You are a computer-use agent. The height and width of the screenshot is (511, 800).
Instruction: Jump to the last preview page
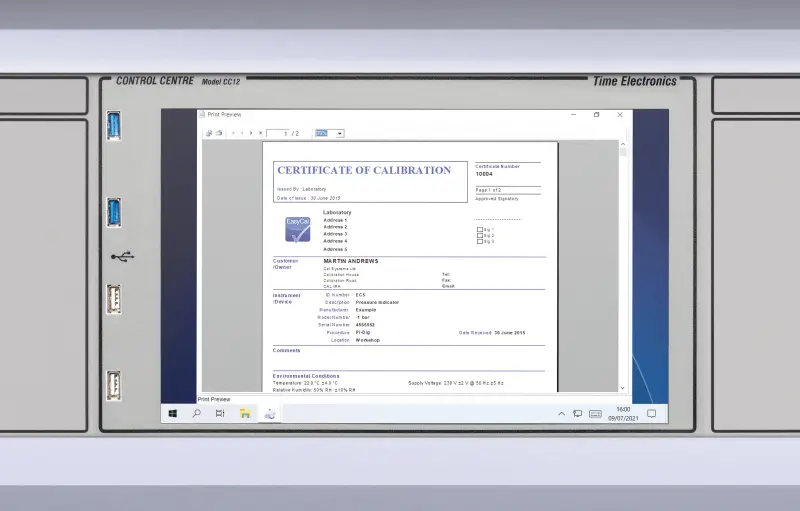[260, 133]
